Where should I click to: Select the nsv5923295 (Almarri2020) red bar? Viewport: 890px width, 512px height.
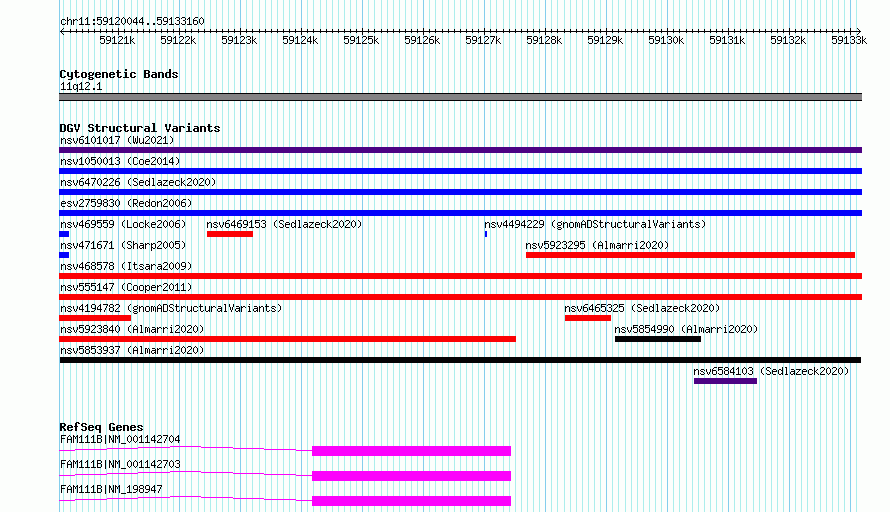(x=690, y=255)
